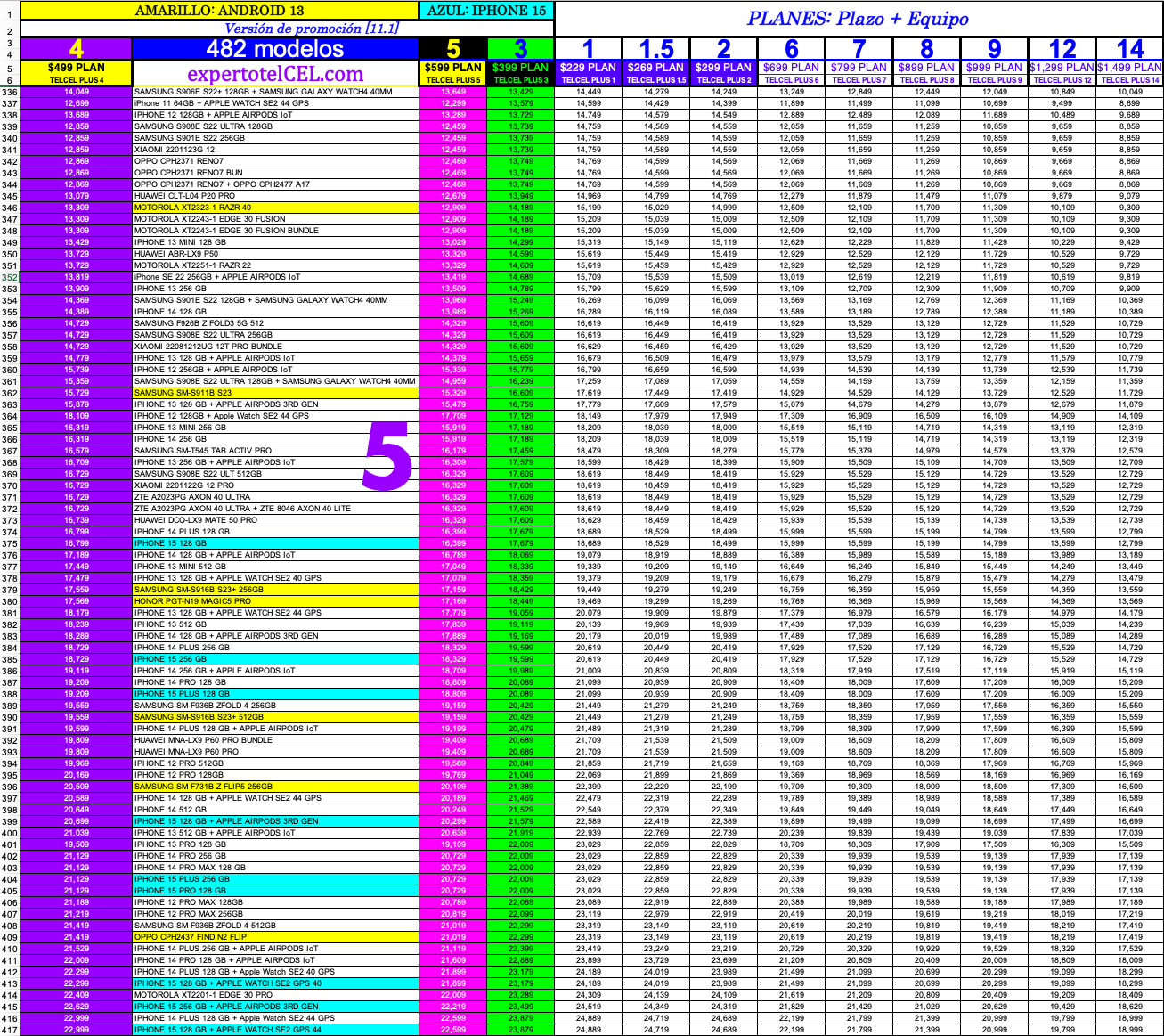Select the OPPO CPH2437 FIND N2 FLIP cell
The height and width of the screenshot is (1036, 1164).
275,937
